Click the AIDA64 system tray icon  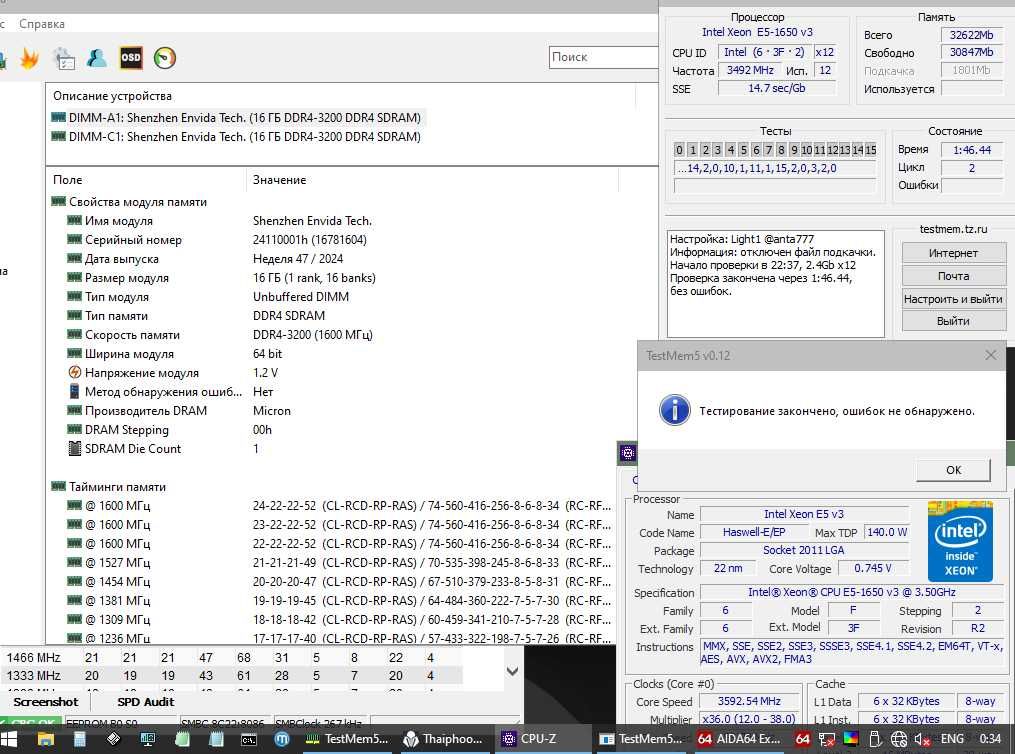point(803,739)
